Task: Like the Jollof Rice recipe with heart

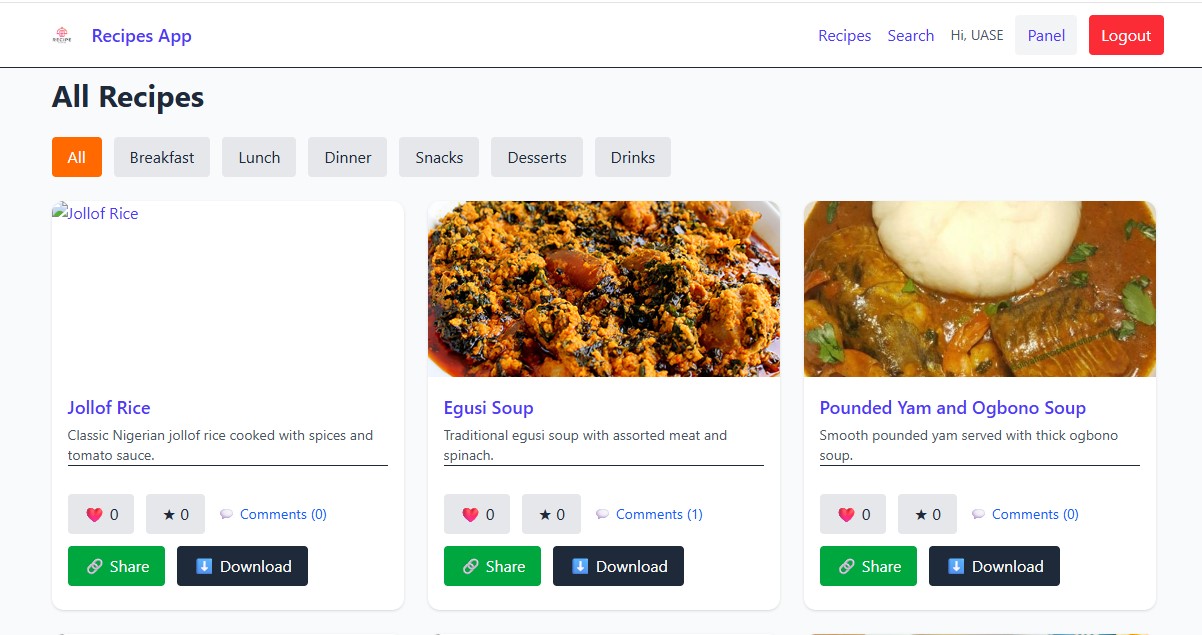Action: point(102,514)
